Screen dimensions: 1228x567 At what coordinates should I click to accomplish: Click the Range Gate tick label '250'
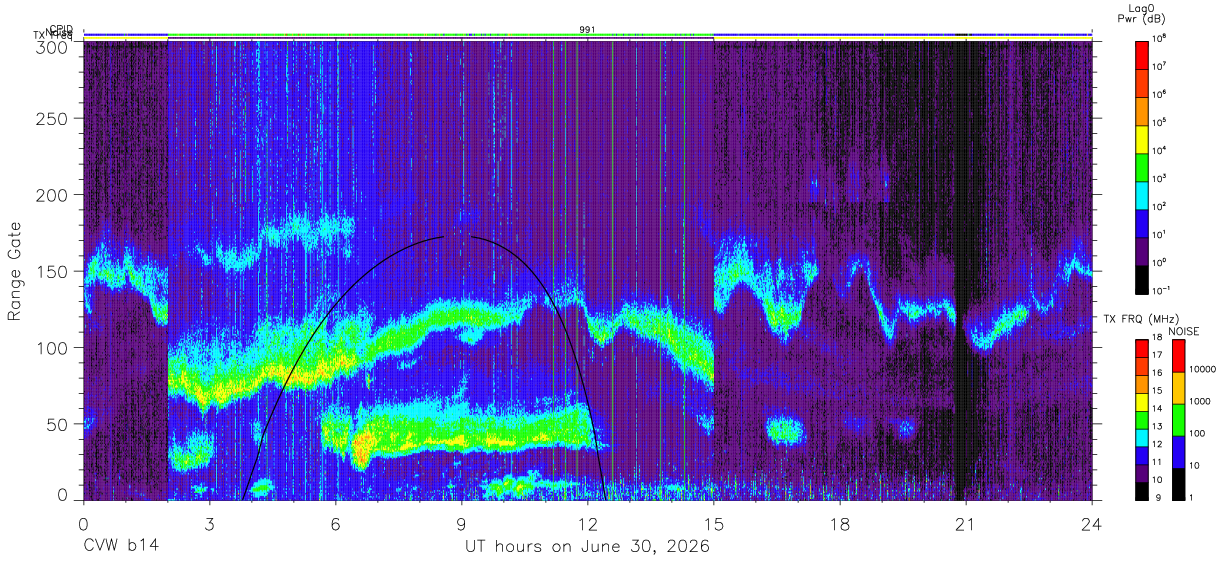[x=53, y=119]
